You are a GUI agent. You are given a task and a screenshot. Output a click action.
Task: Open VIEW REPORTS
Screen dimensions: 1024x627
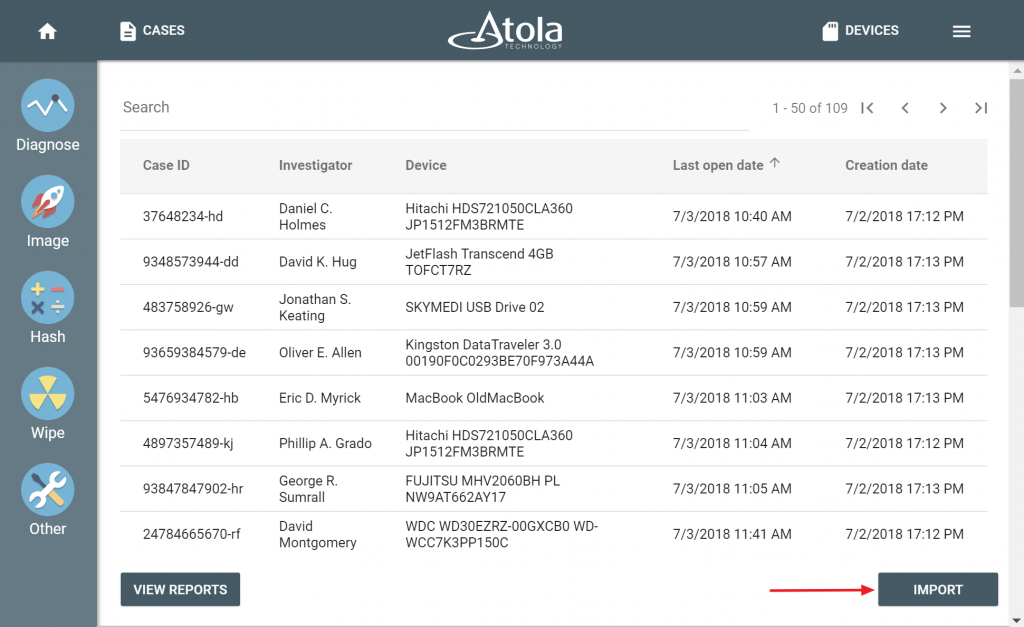pos(180,589)
